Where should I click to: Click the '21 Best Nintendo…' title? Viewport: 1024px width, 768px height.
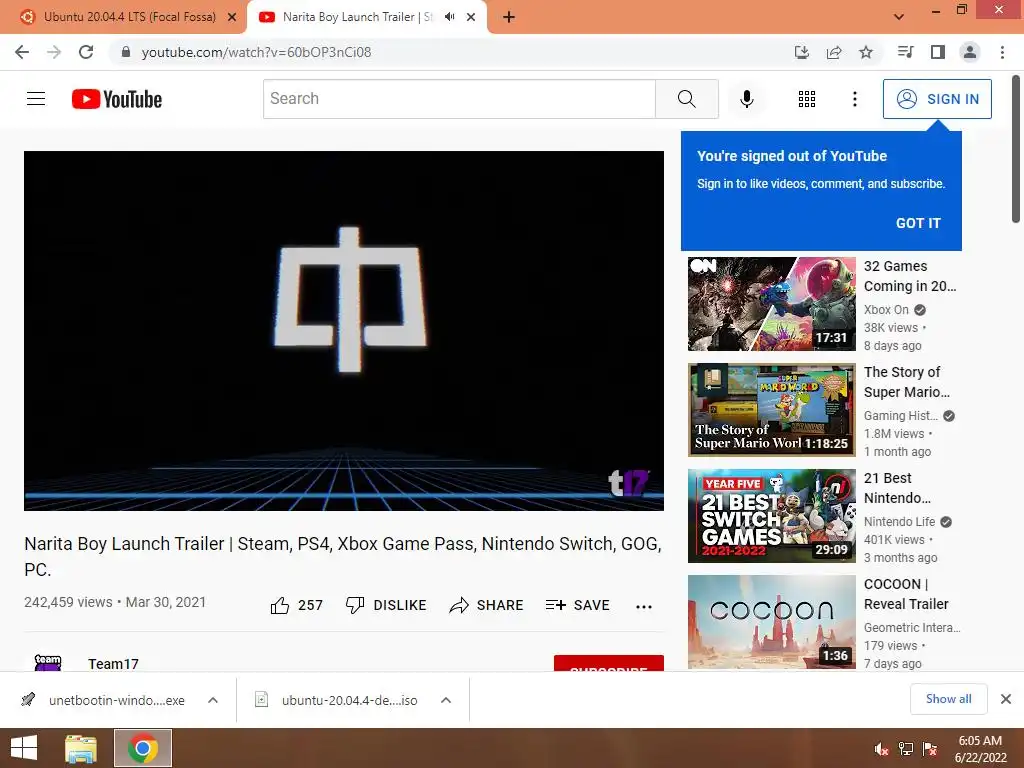tap(897, 488)
